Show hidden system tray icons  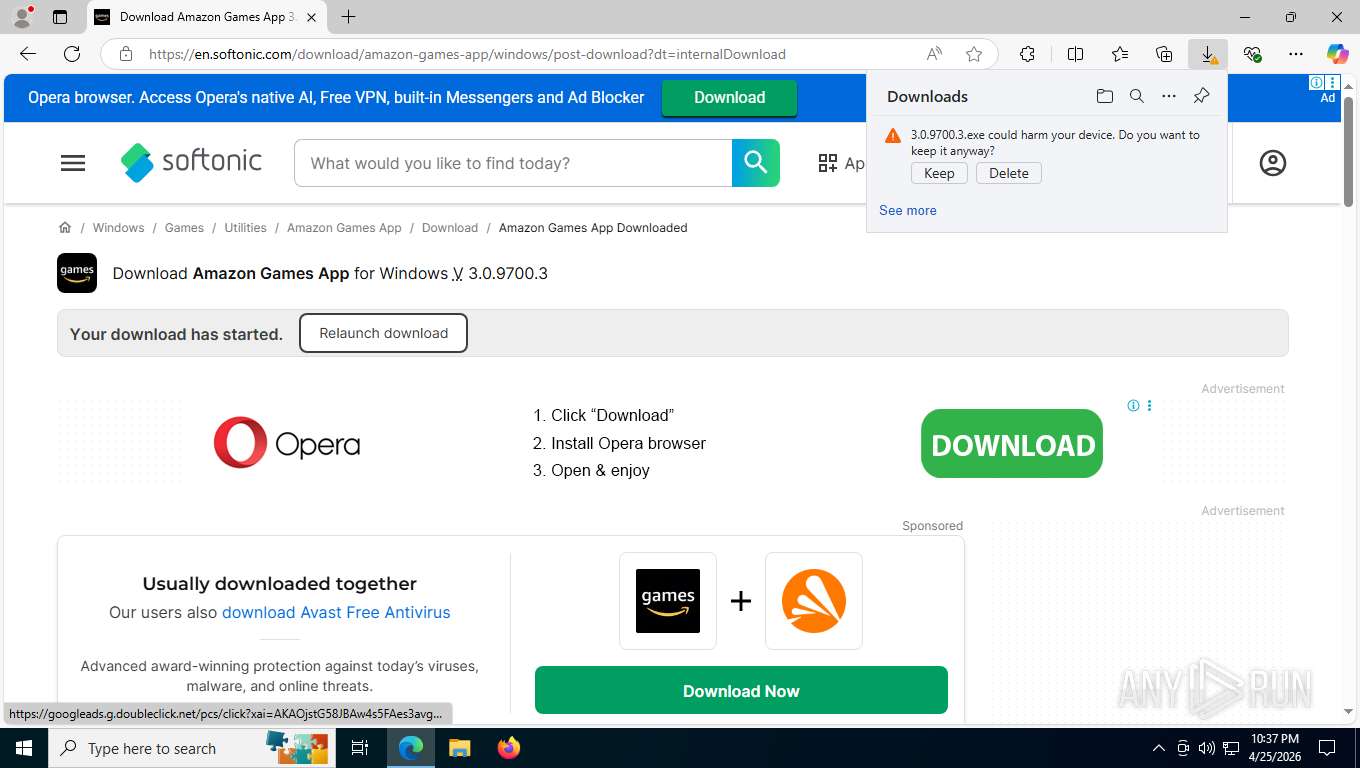pos(1159,748)
